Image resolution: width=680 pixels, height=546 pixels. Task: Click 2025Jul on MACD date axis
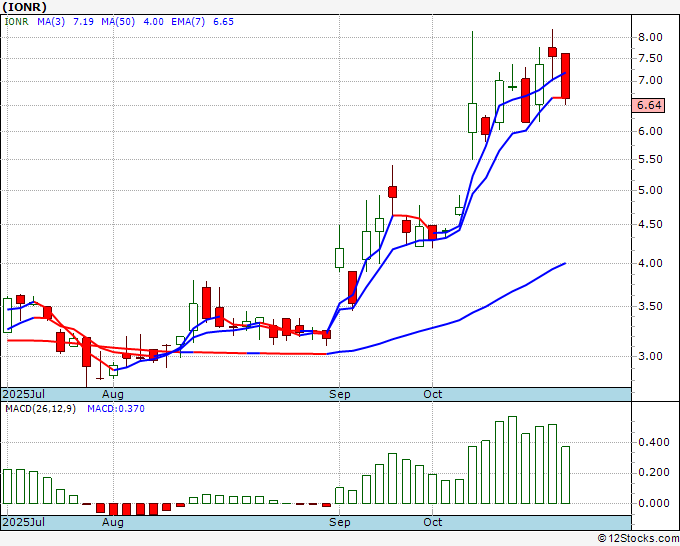click(24, 522)
